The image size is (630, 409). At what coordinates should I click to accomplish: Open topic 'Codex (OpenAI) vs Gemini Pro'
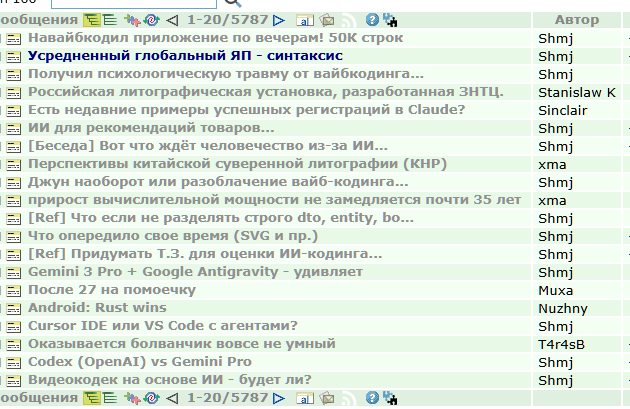tap(139, 362)
